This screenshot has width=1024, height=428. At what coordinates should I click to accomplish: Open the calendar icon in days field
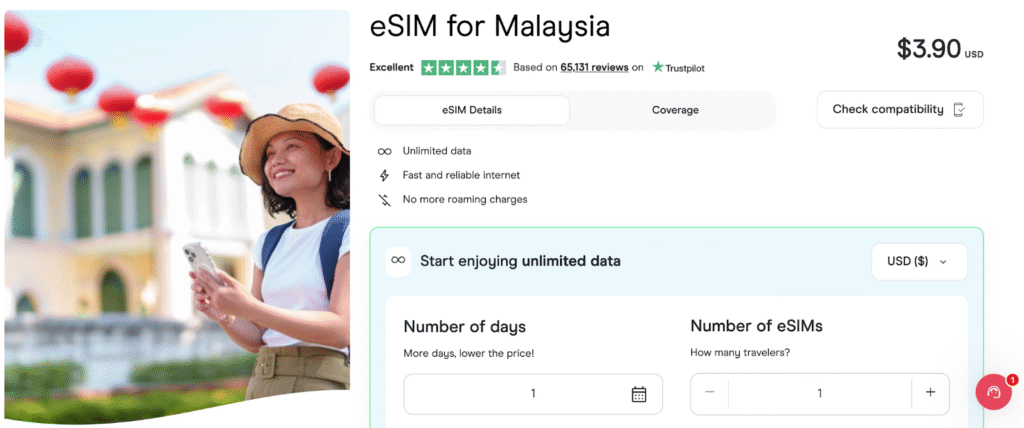coord(639,394)
